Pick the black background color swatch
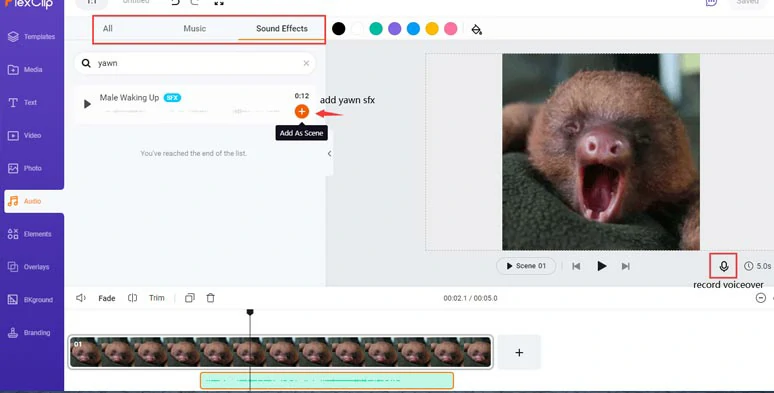This screenshot has height=393, width=774. (x=339, y=29)
